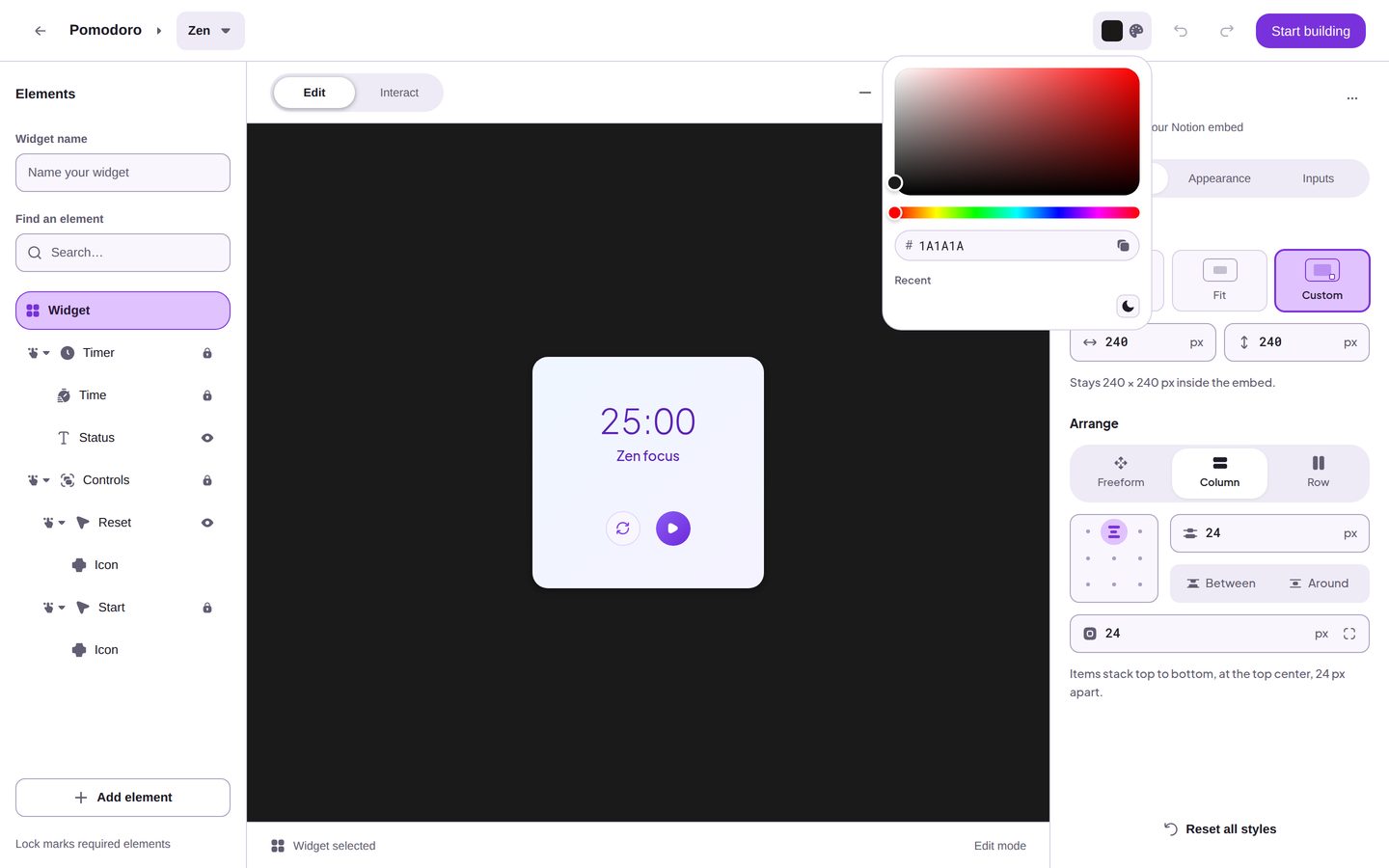1389x868 pixels.
Task: Click the undo arrow icon
Action: (1181, 31)
